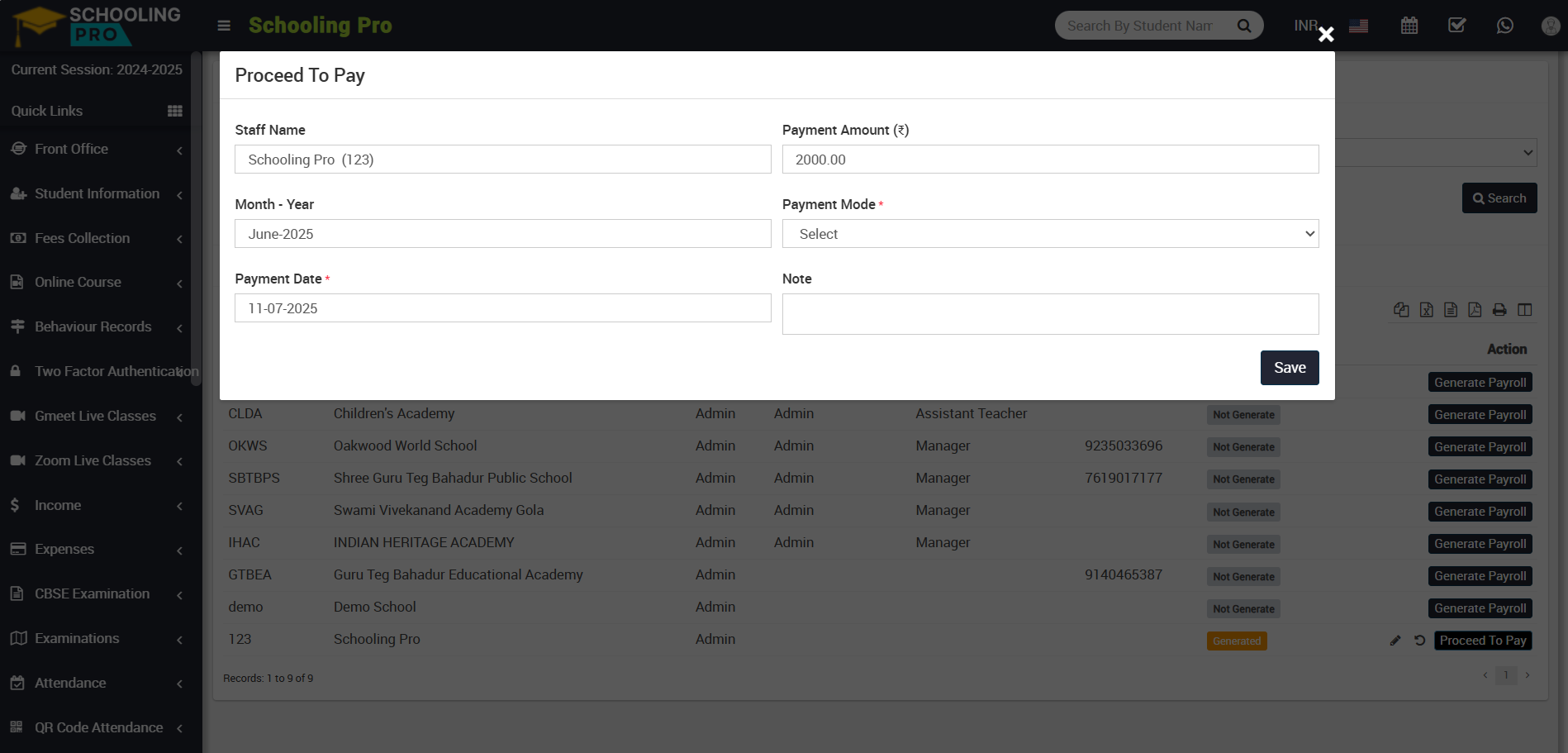Click the Quick Links grid icon
Screen dimensions: 1568x753
tap(175, 111)
